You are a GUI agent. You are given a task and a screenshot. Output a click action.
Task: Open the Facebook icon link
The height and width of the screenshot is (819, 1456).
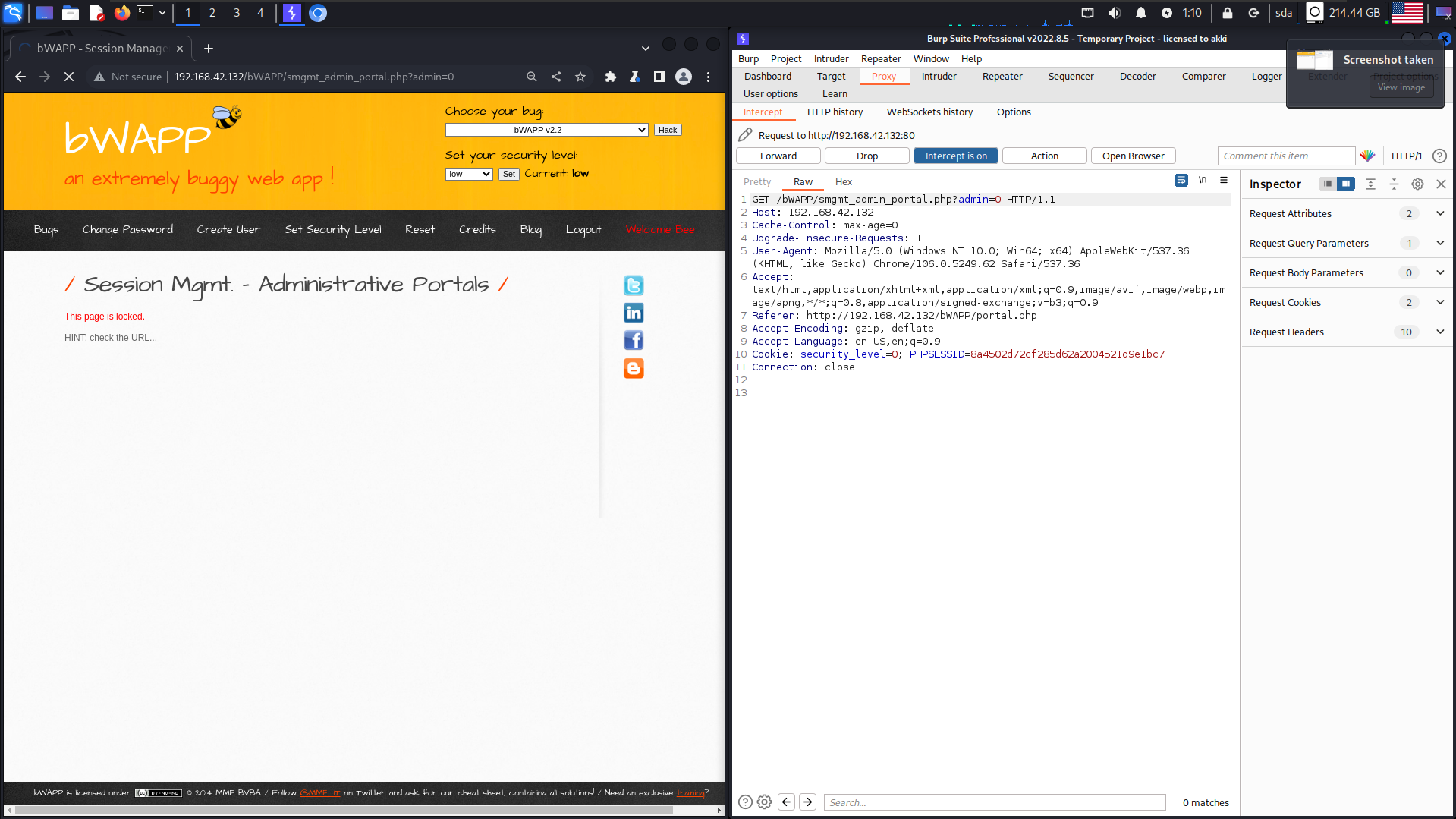coord(634,340)
